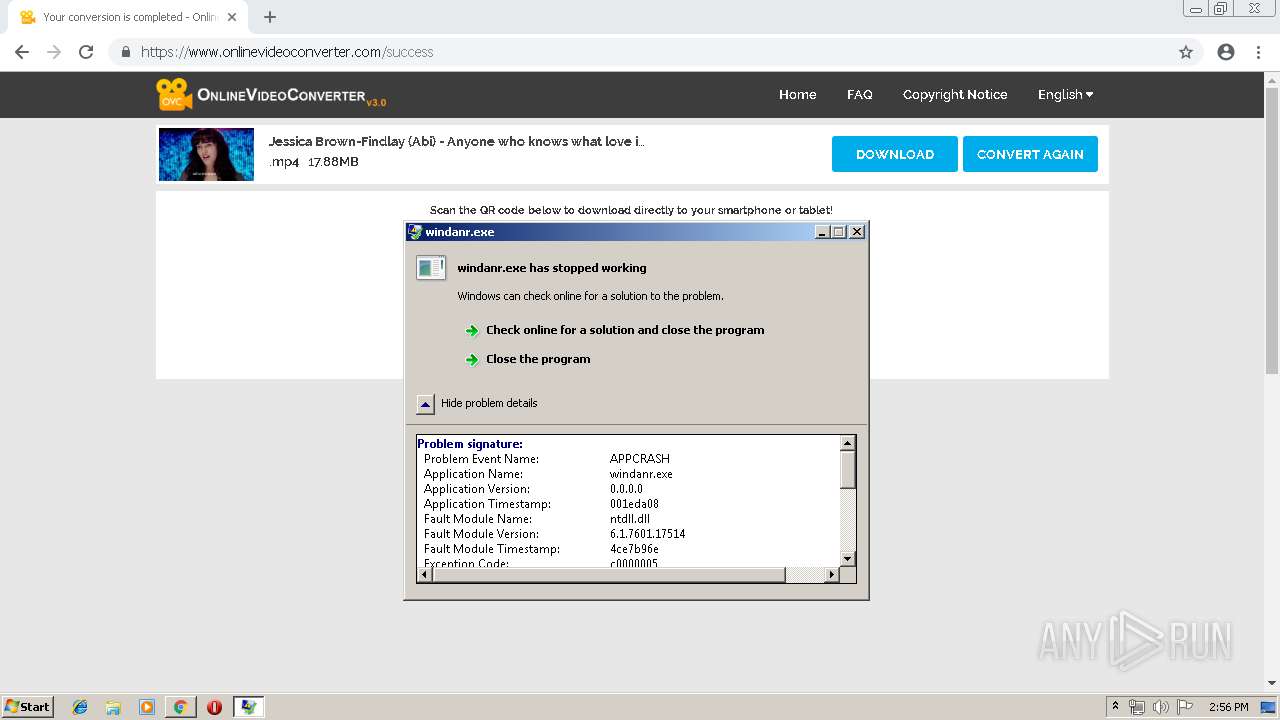The width and height of the screenshot is (1280, 720).
Task: Close the windanr.exe crash dialog
Action: [x=857, y=232]
